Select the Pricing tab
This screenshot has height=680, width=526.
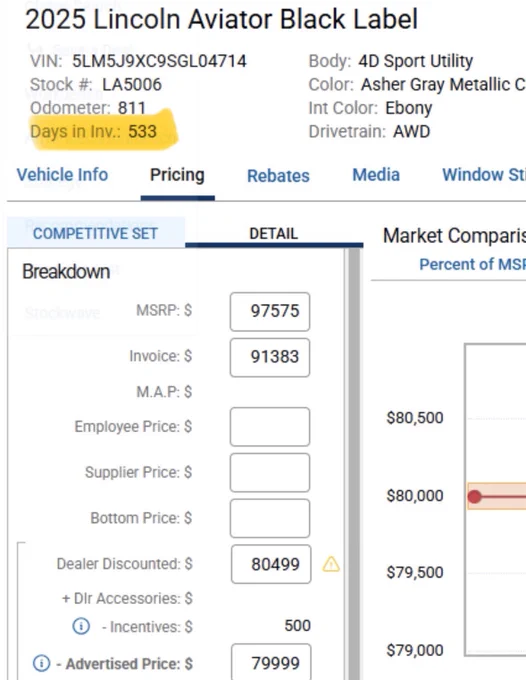click(177, 175)
